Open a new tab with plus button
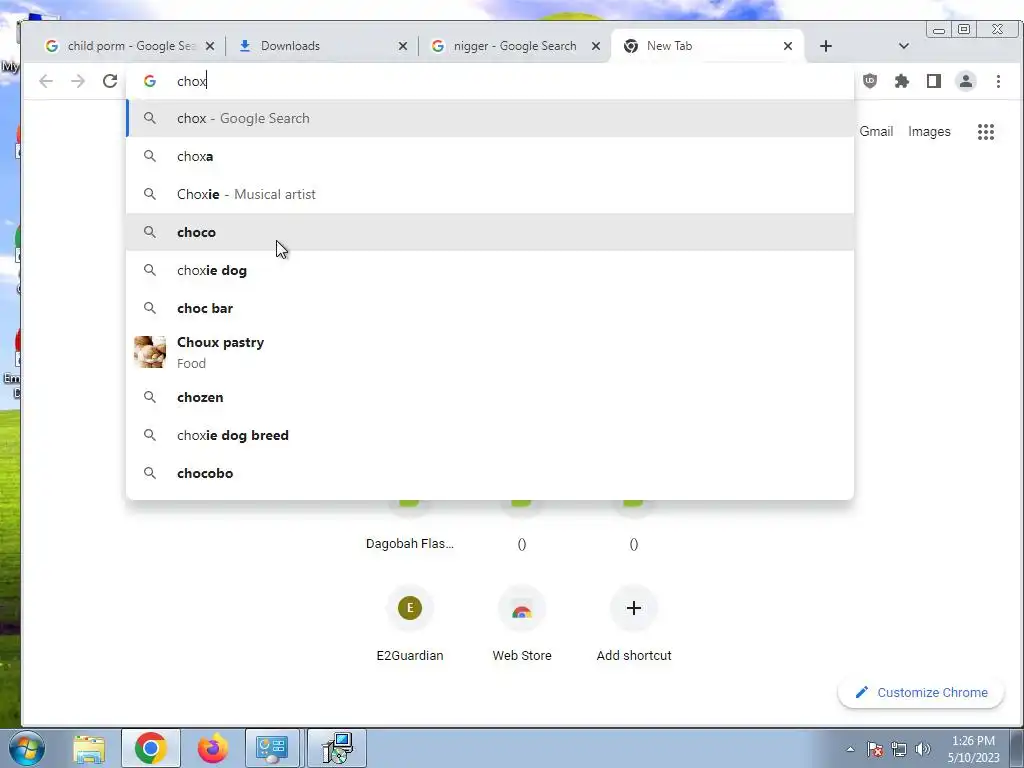Screen dimensions: 1024x768 [825, 46]
